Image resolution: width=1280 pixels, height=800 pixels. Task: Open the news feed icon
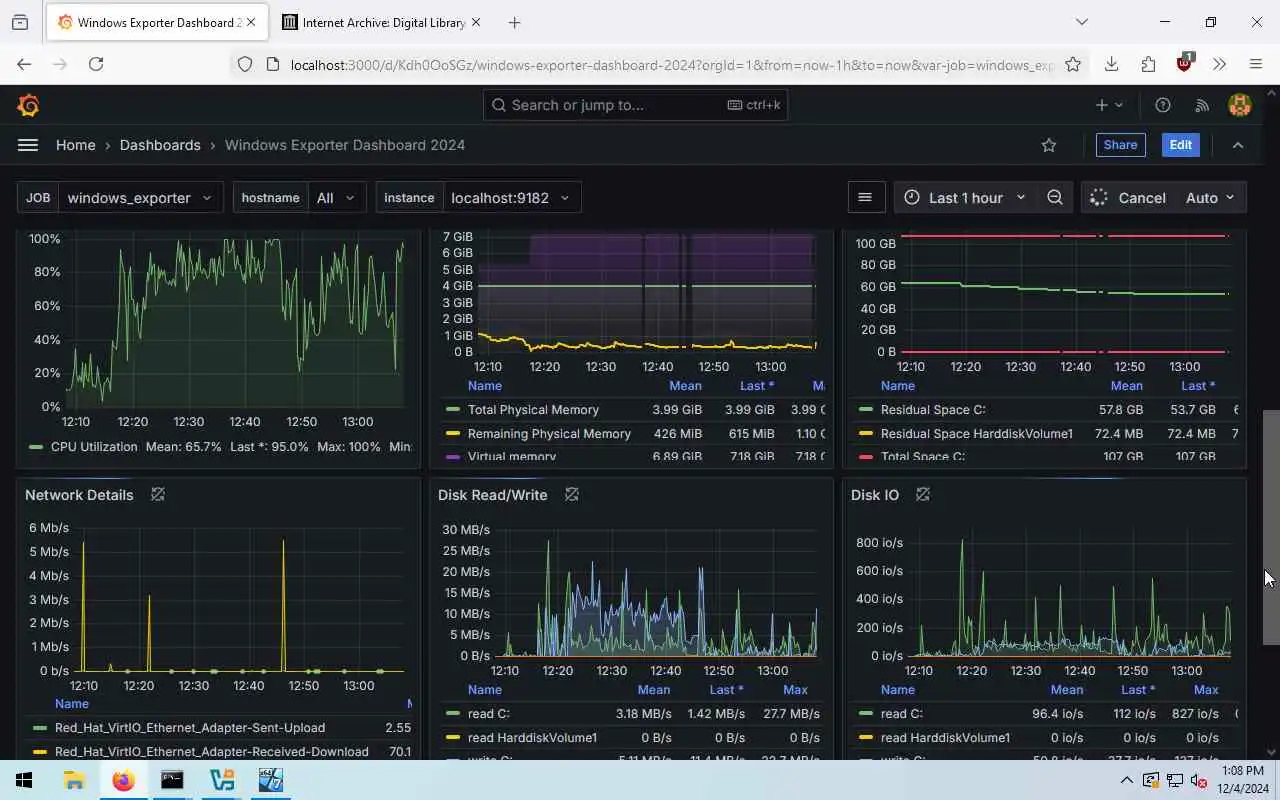click(1202, 105)
